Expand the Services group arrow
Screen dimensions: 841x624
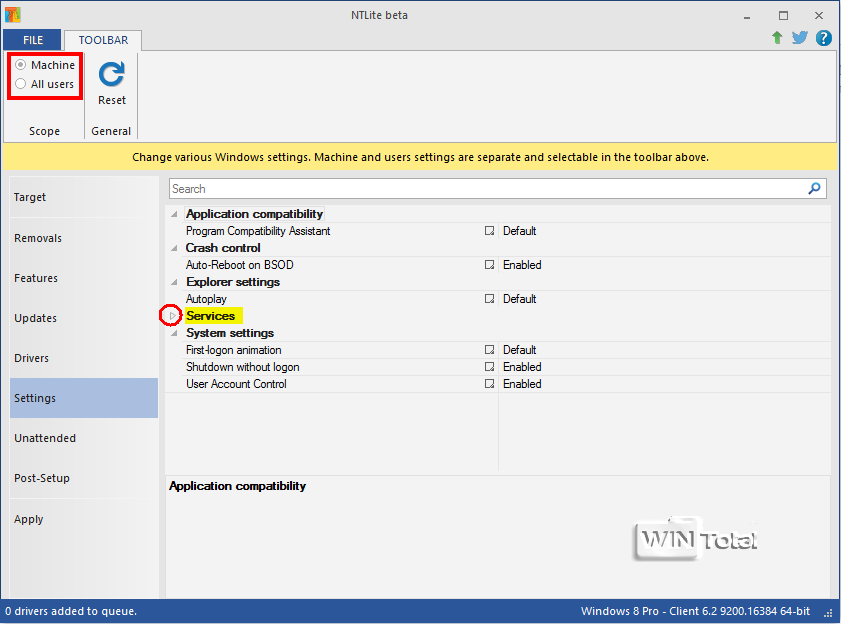click(172, 315)
